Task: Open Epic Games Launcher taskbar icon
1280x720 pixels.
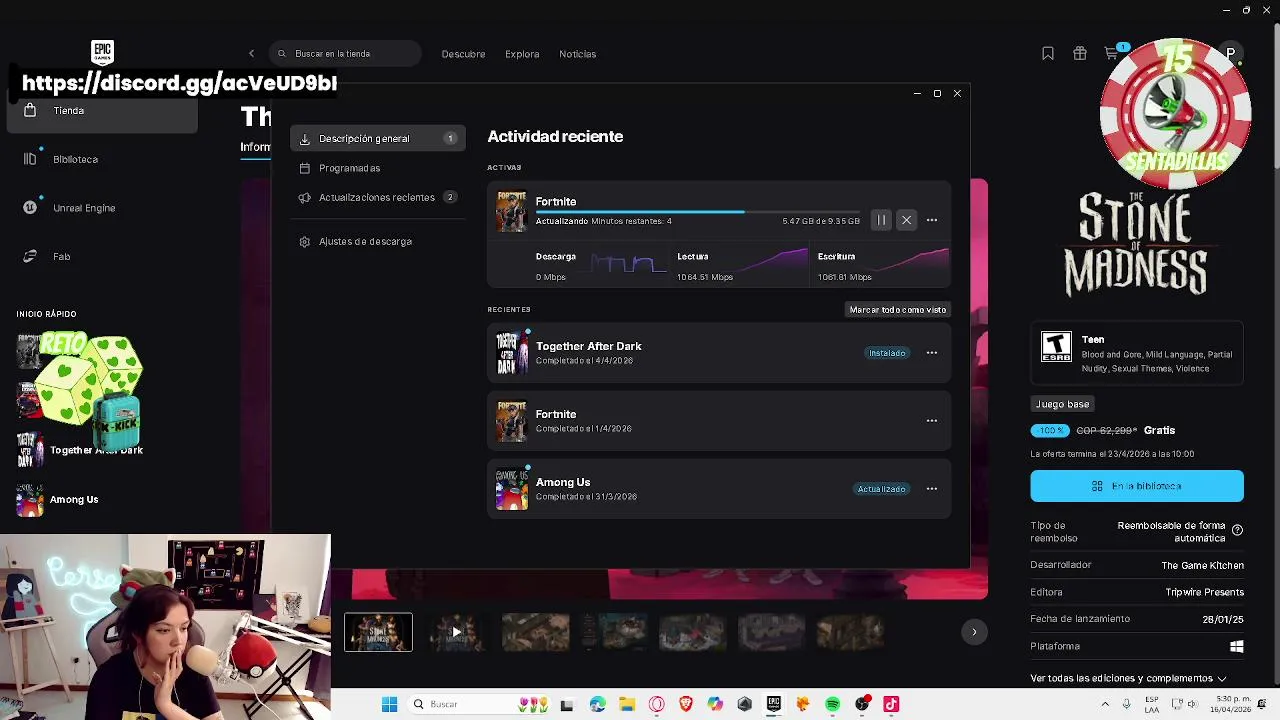Action: coord(773,704)
